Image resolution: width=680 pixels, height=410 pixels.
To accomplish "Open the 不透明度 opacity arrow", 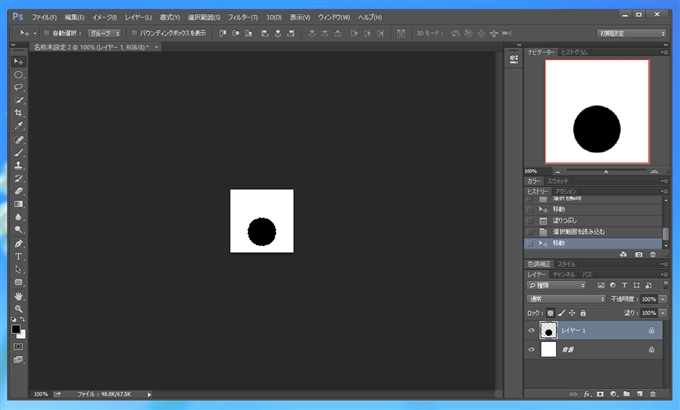I will click(x=663, y=299).
